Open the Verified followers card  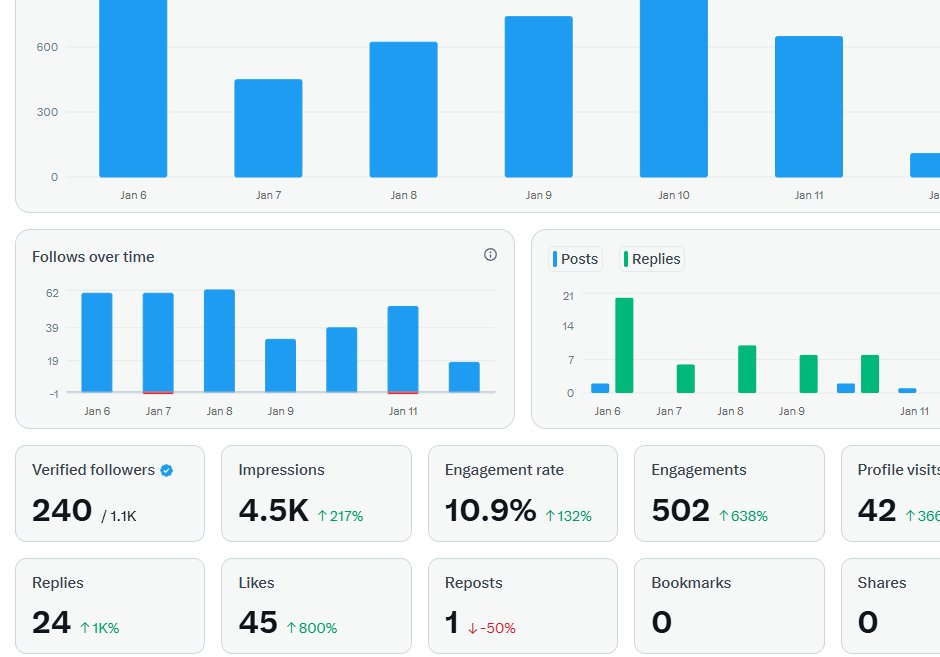(x=110, y=493)
